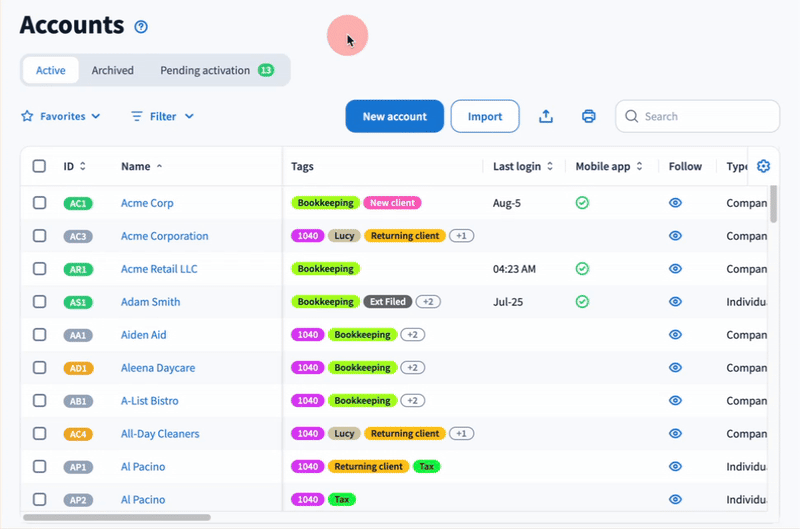Click the print icon
800x529 pixels.
[x=589, y=116]
